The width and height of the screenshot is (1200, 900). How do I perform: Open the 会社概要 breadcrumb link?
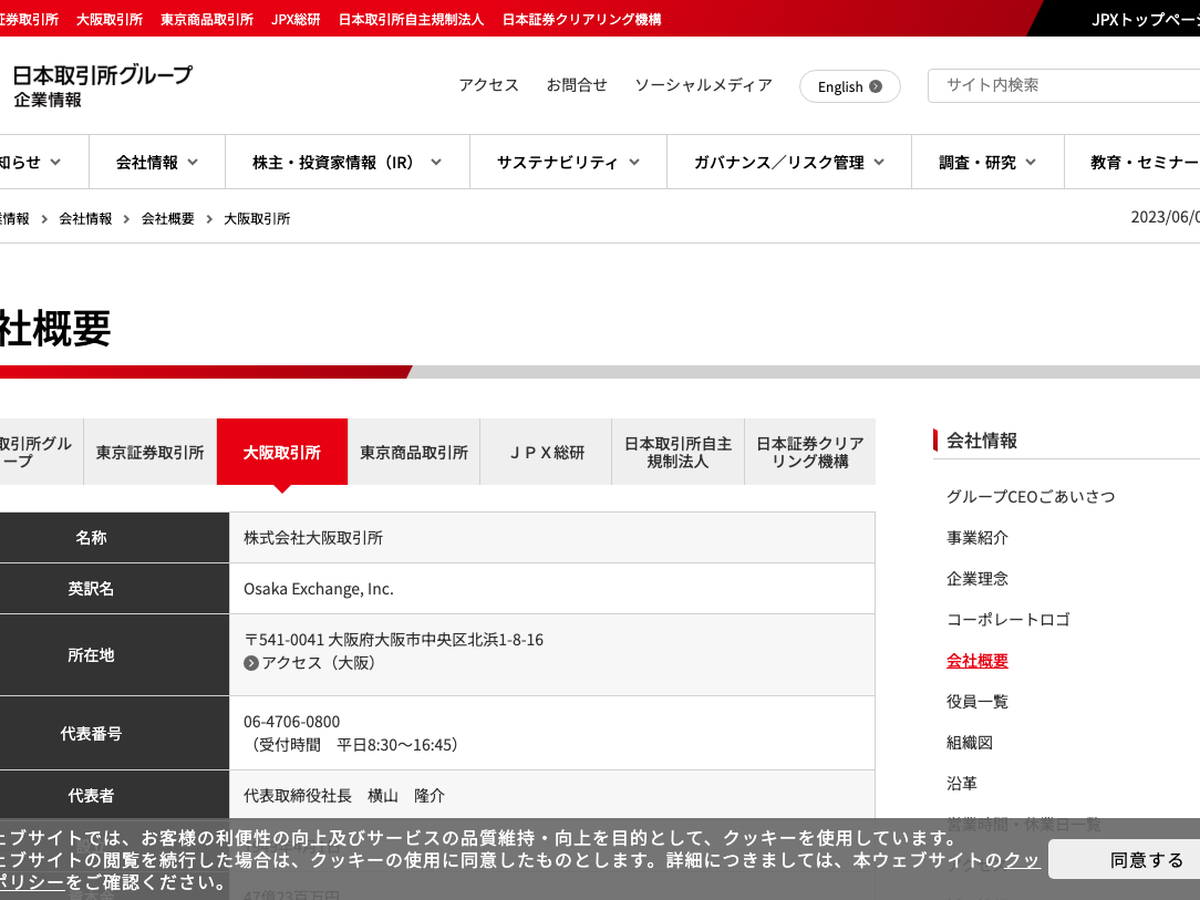click(x=168, y=219)
